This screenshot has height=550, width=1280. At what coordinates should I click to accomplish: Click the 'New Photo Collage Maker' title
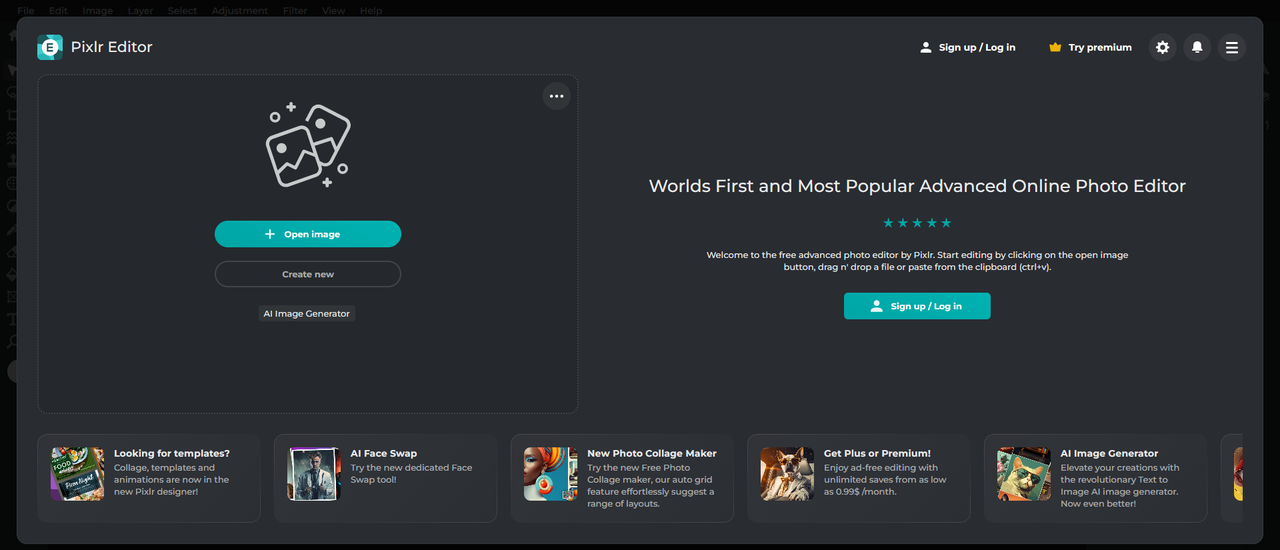tap(652, 453)
